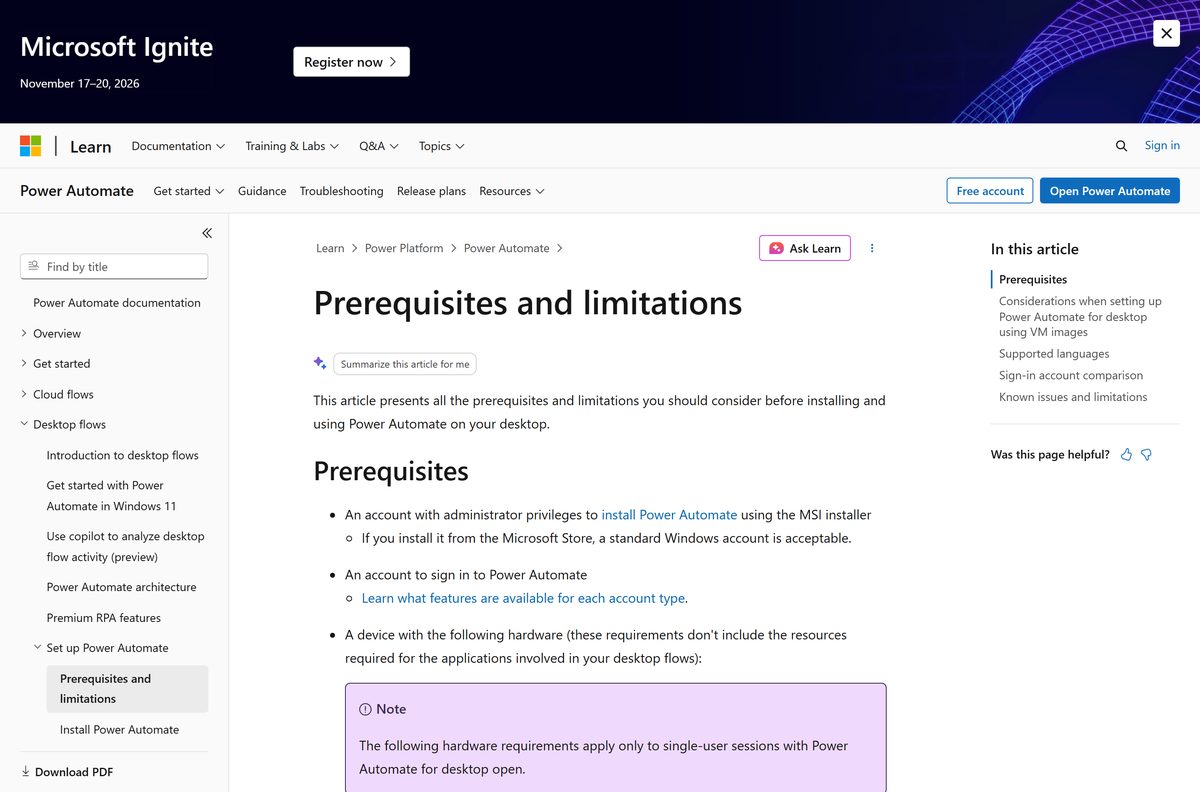Viewport: 1200px width, 792px height.
Task: Open the Troubleshooting menu item
Action: [x=341, y=191]
